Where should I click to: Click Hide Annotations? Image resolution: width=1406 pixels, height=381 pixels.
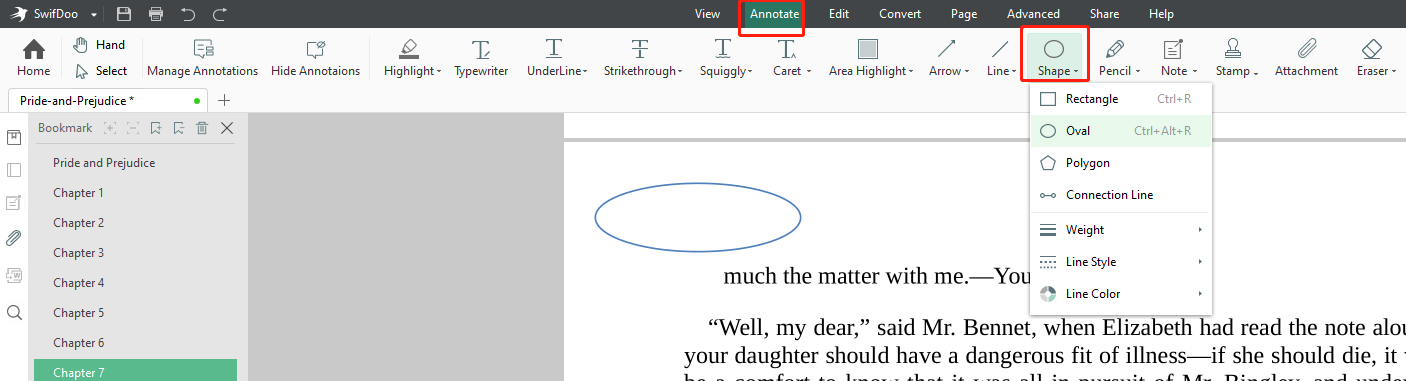pyautogui.click(x=315, y=59)
